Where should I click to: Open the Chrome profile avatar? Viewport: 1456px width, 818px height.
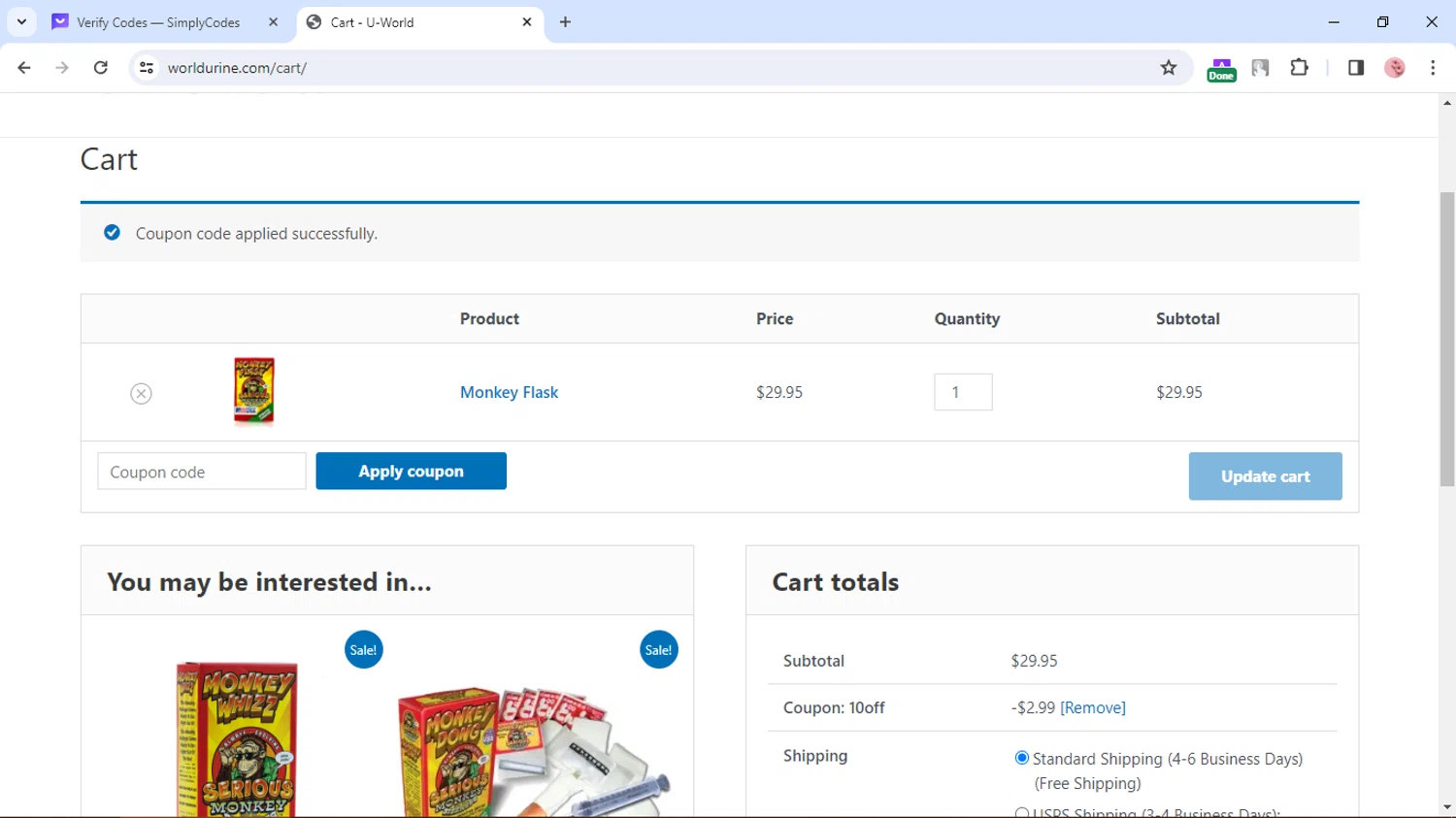point(1395,68)
